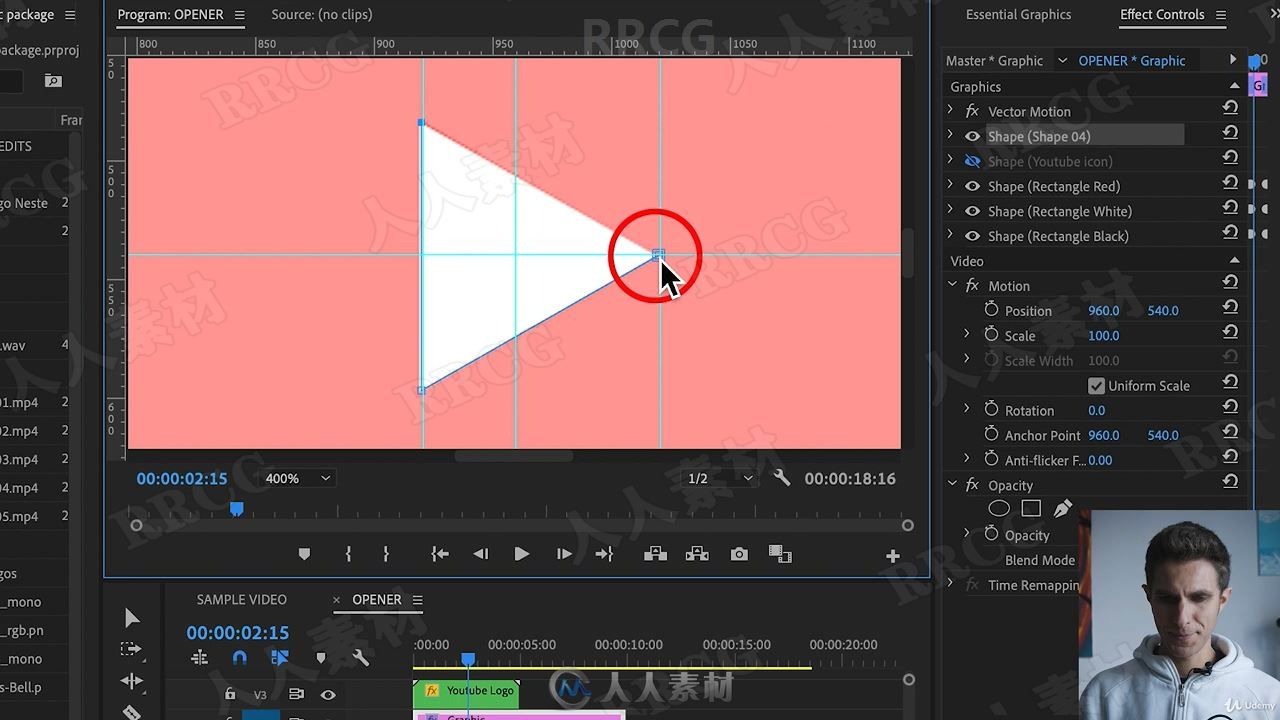
Task: Click the Add Marker button
Action: pos(304,554)
